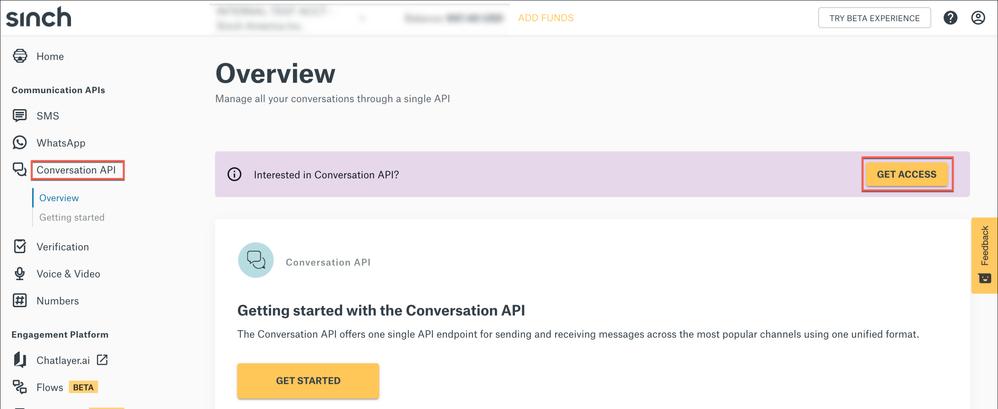This screenshot has width=998, height=409.
Task: Open SMS menu item
Action: [48, 116]
